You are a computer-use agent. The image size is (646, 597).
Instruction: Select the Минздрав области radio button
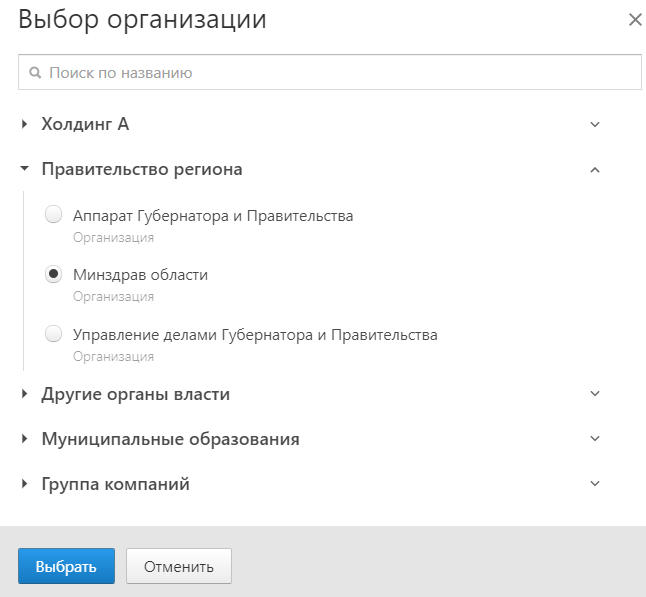pos(54,274)
